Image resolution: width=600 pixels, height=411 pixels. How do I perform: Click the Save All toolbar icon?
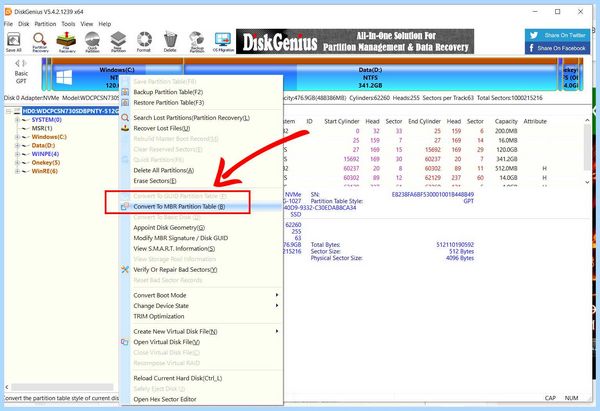tap(14, 41)
